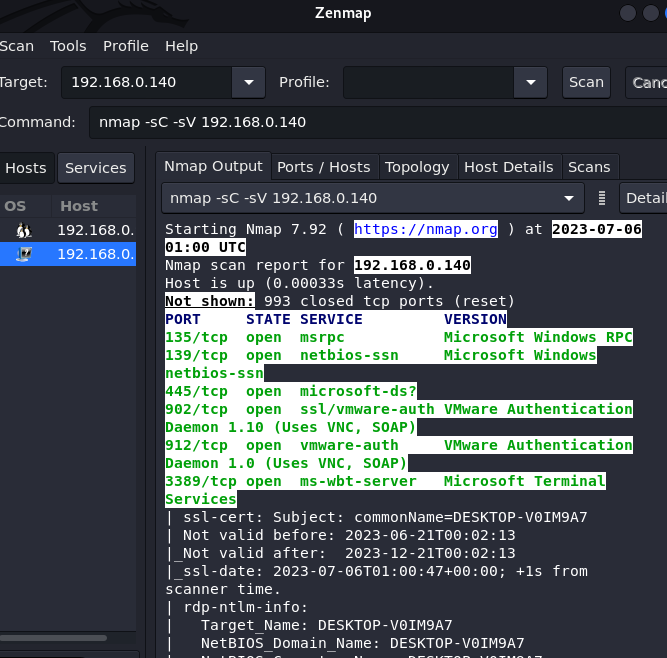Screen dimensions: 667x658
Task: Click the VERSION column header text
Action: (x=475, y=319)
